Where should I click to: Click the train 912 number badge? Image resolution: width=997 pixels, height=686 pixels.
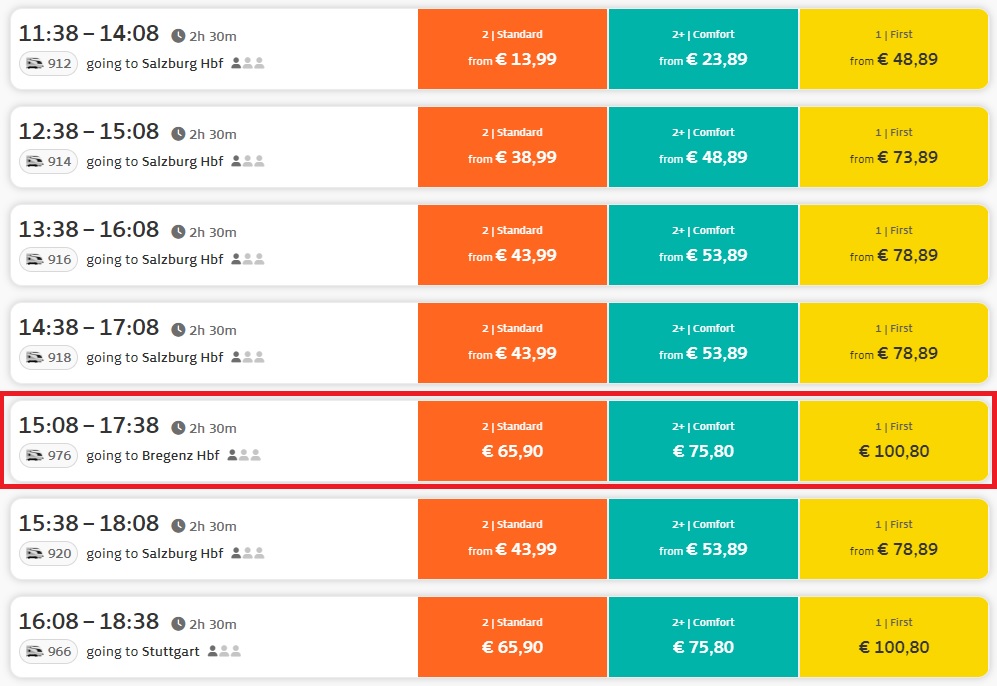click(48, 64)
